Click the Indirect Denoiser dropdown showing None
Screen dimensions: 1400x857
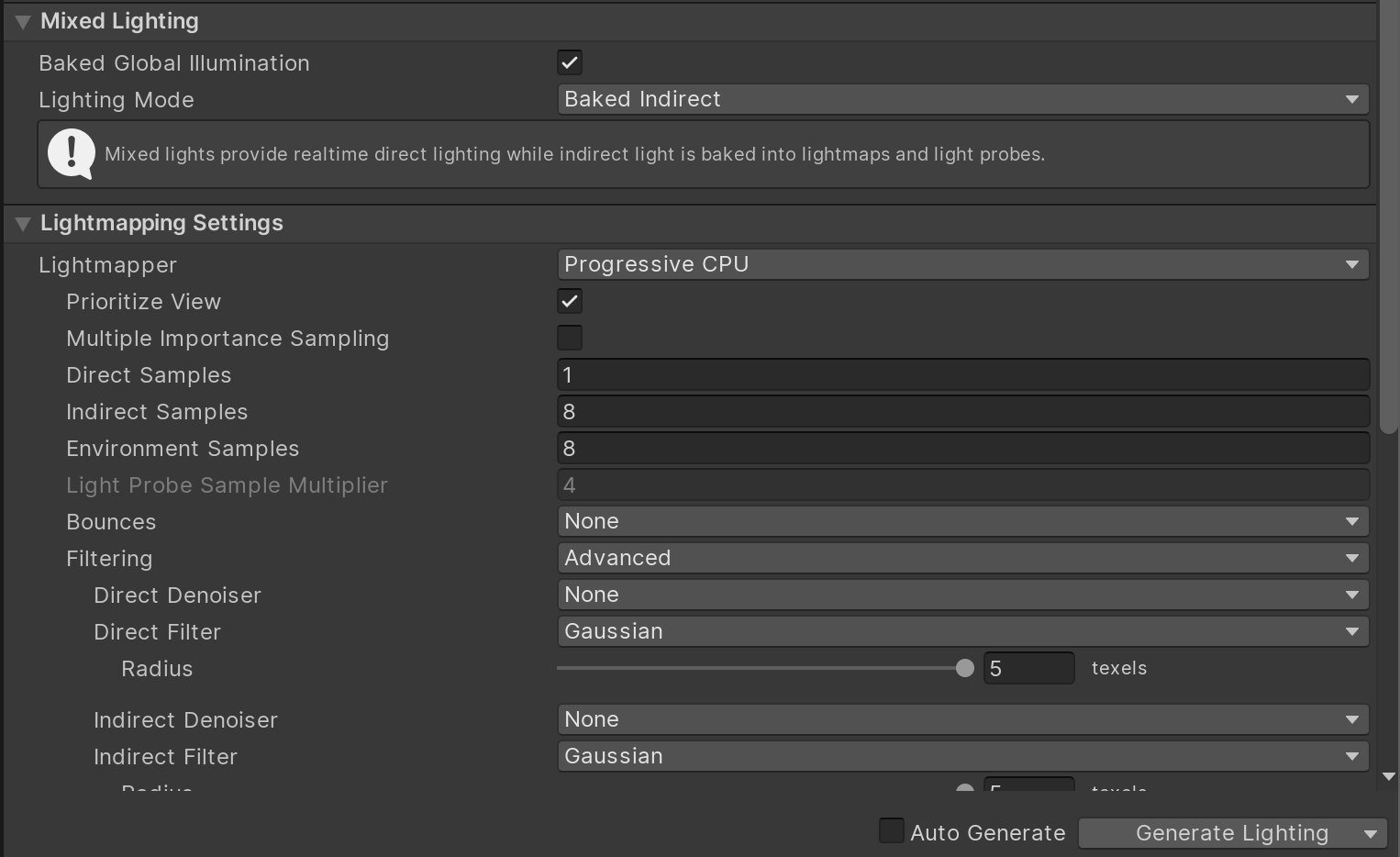[x=961, y=719]
